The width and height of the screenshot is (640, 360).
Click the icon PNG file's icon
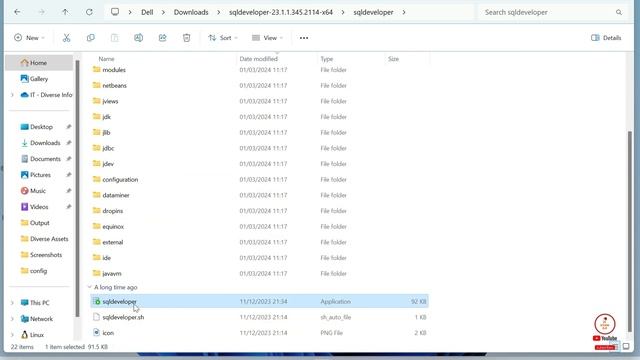tap(96, 333)
